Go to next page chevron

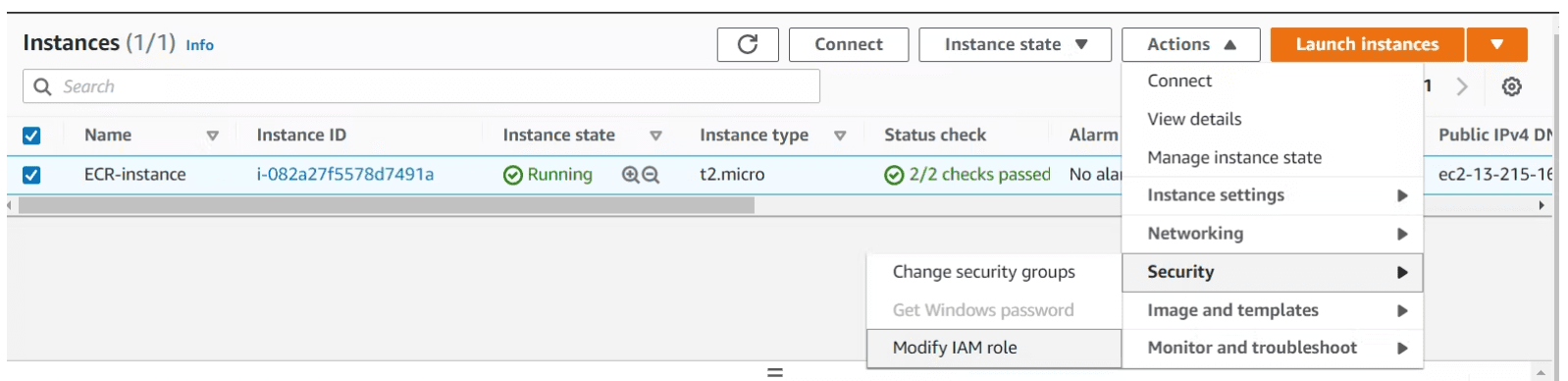coord(1462,86)
